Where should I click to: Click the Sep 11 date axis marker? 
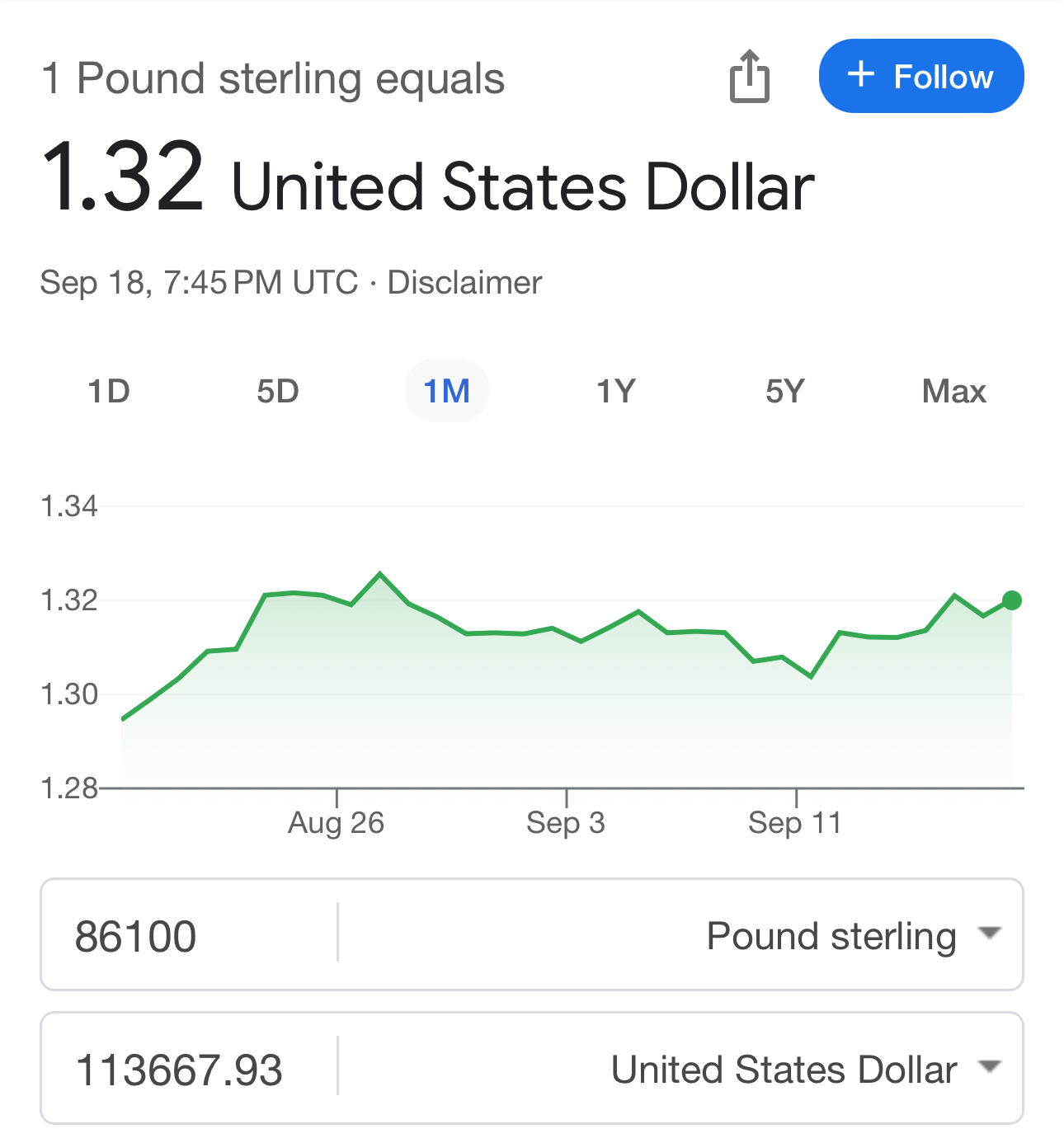795,822
